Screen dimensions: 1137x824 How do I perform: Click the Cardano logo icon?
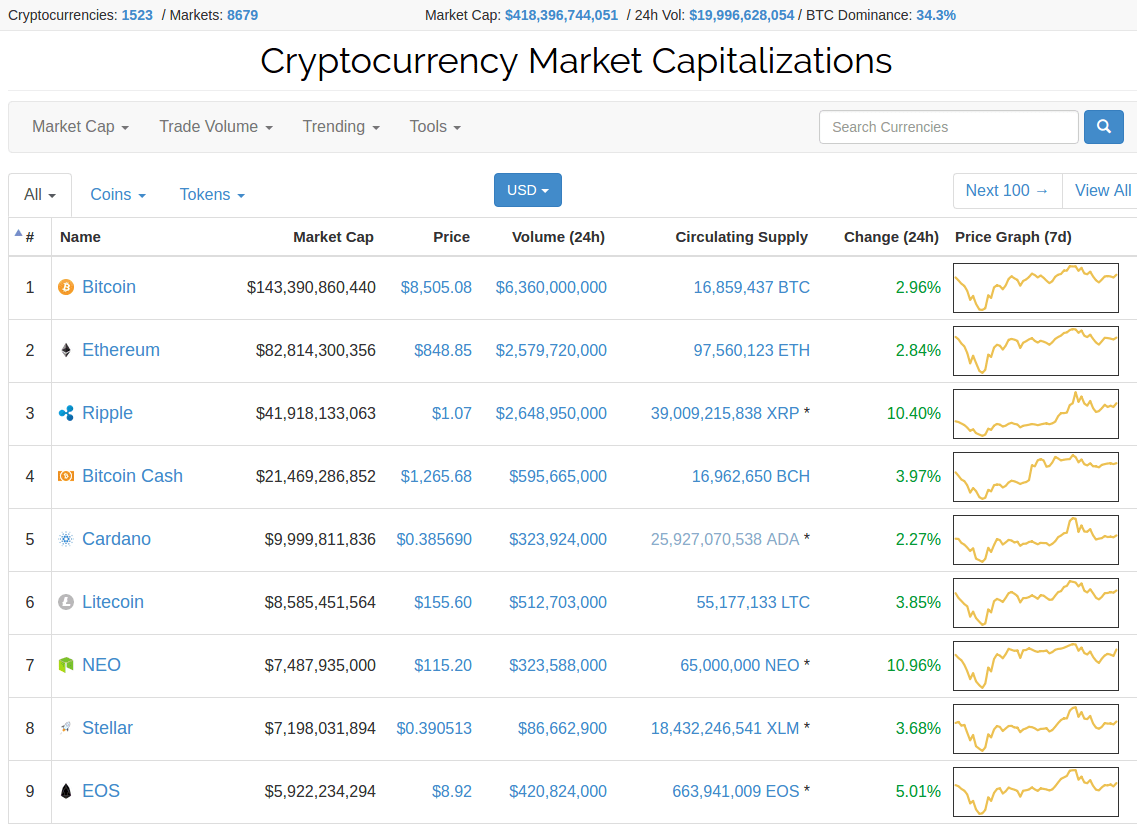pos(66,540)
